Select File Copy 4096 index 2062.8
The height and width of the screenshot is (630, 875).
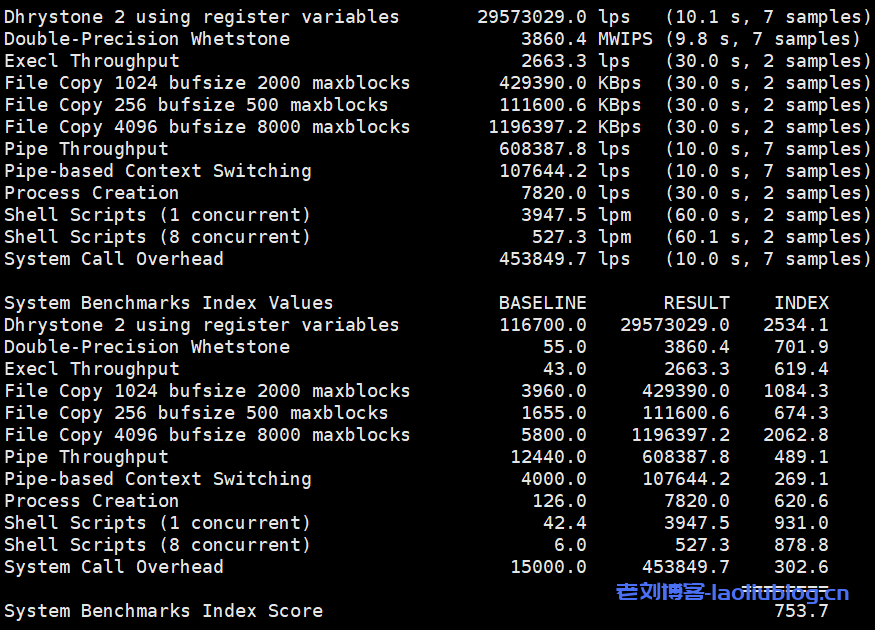pyautogui.click(x=795, y=435)
